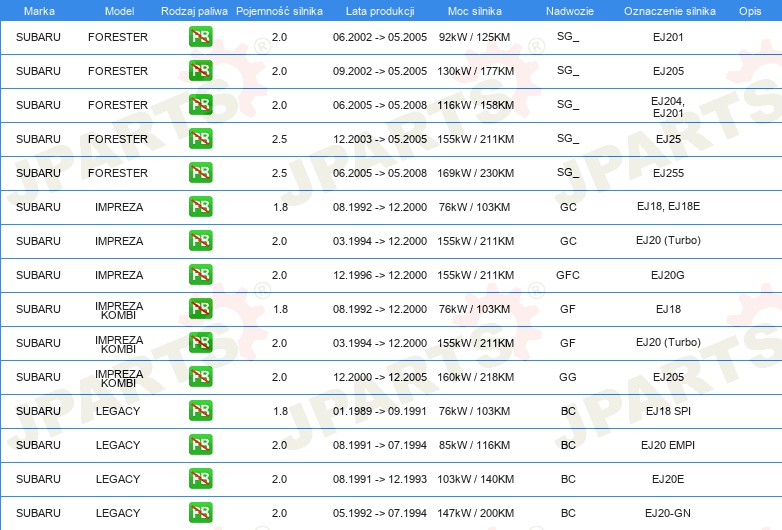Click the 01.1989 -> 09.1991 production years cell
The width and height of the screenshot is (782, 530).
pos(379,411)
